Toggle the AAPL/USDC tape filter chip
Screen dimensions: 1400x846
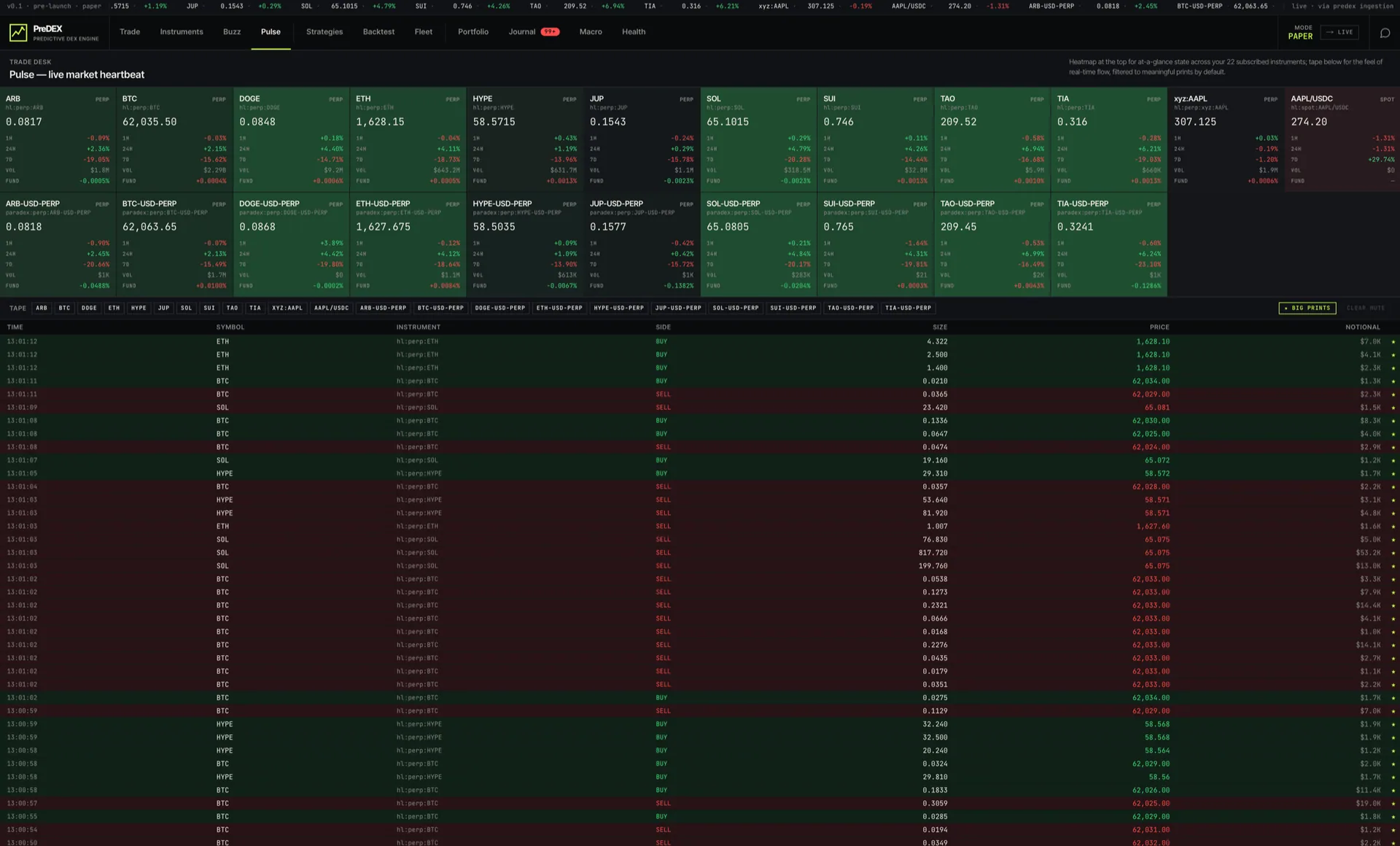[331, 308]
